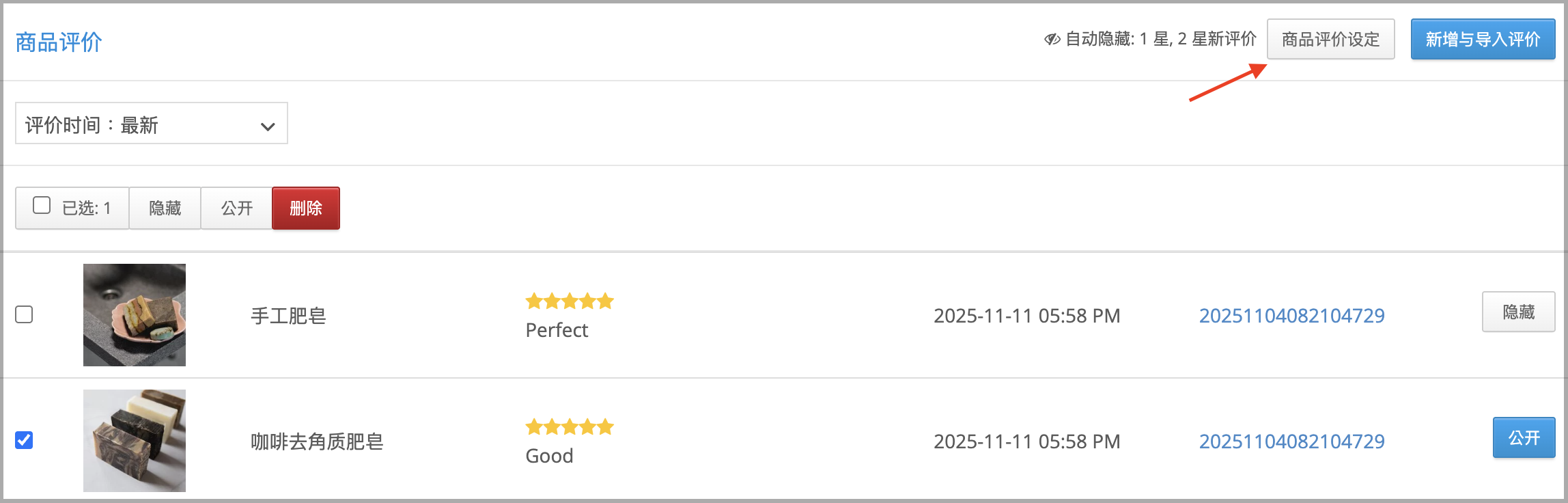The width and height of the screenshot is (1568, 503).
Task: Open order link 20251104082104729 in second row
Action: [1292, 441]
